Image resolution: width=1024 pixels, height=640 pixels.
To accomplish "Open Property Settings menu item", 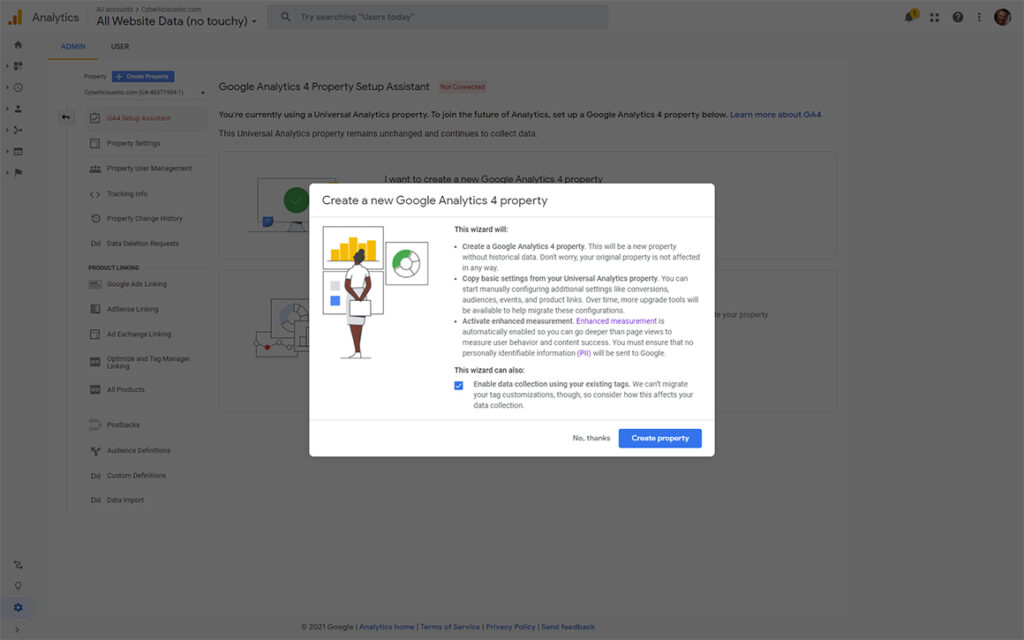I will pyautogui.click(x=133, y=143).
